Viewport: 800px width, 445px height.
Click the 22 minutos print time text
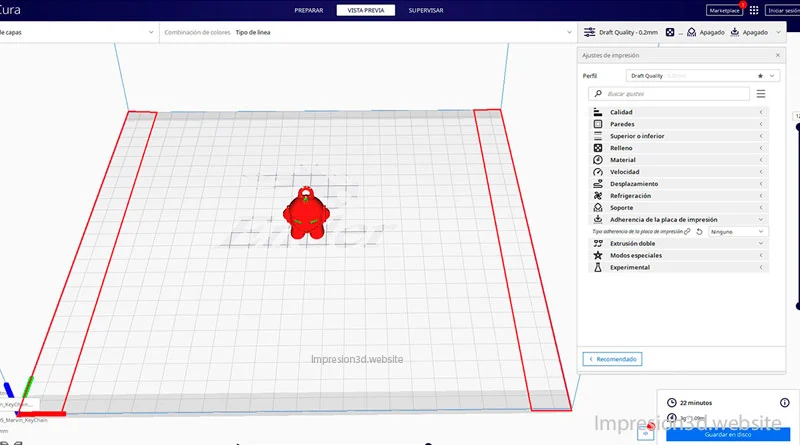(695, 403)
